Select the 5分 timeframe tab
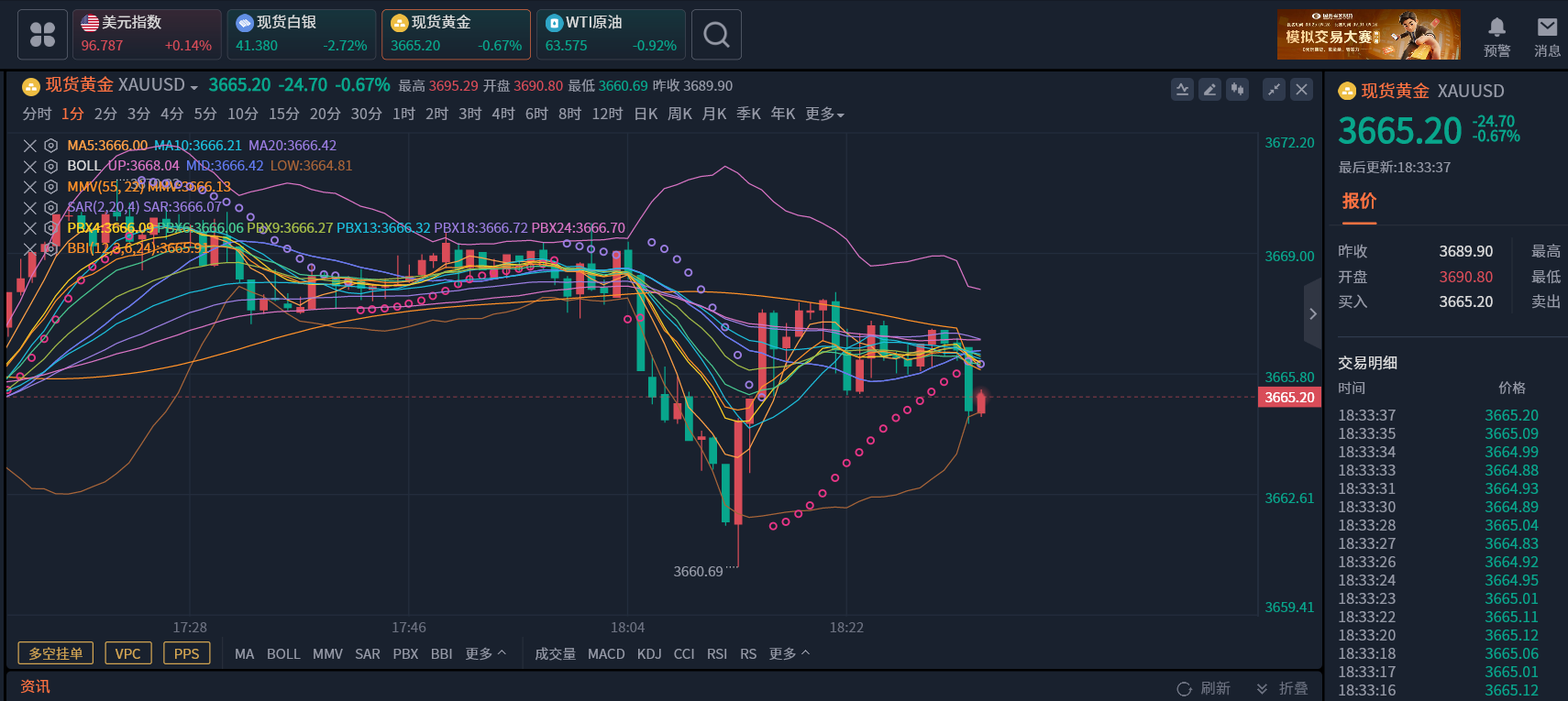 point(205,115)
